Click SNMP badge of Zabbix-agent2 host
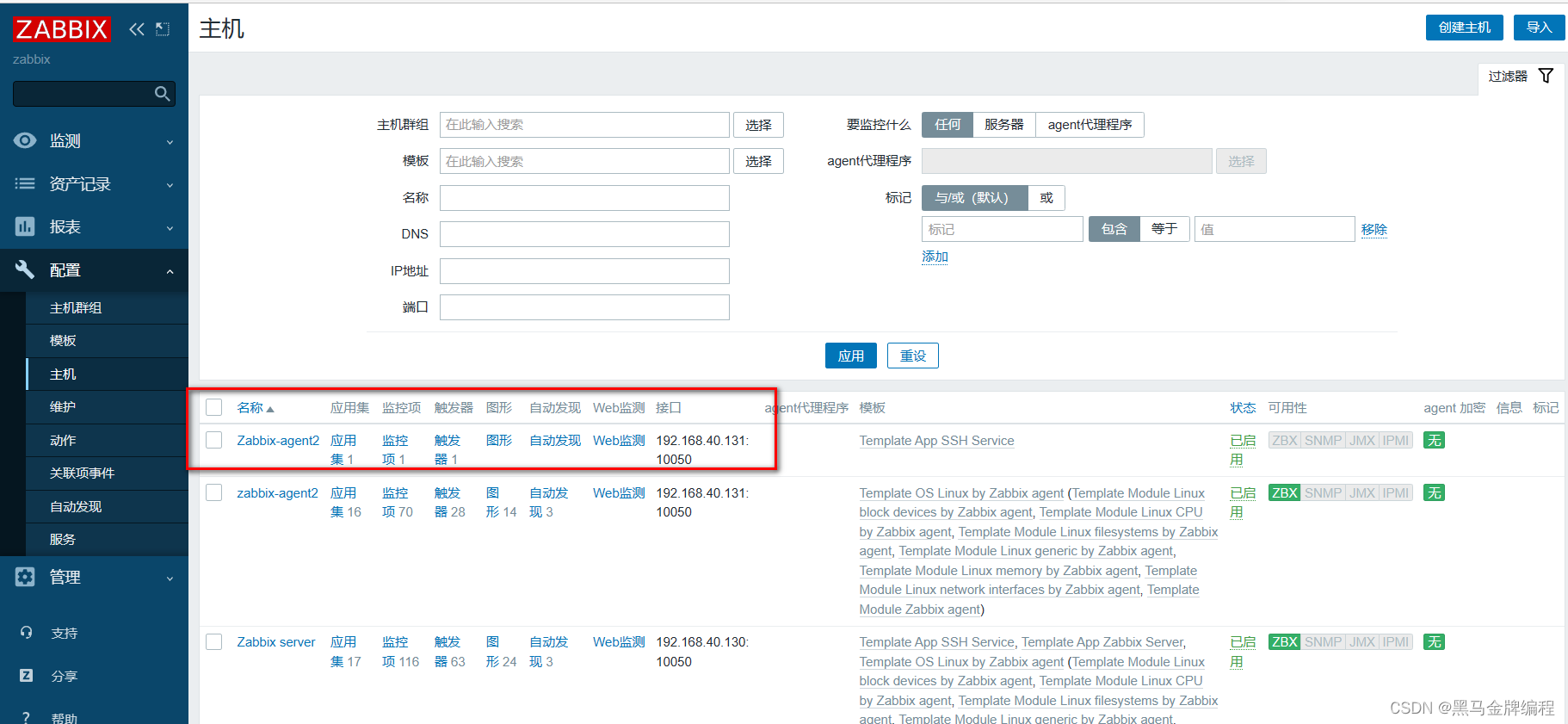Viewport: 1568px width, 724px height. pos(1323,441)
